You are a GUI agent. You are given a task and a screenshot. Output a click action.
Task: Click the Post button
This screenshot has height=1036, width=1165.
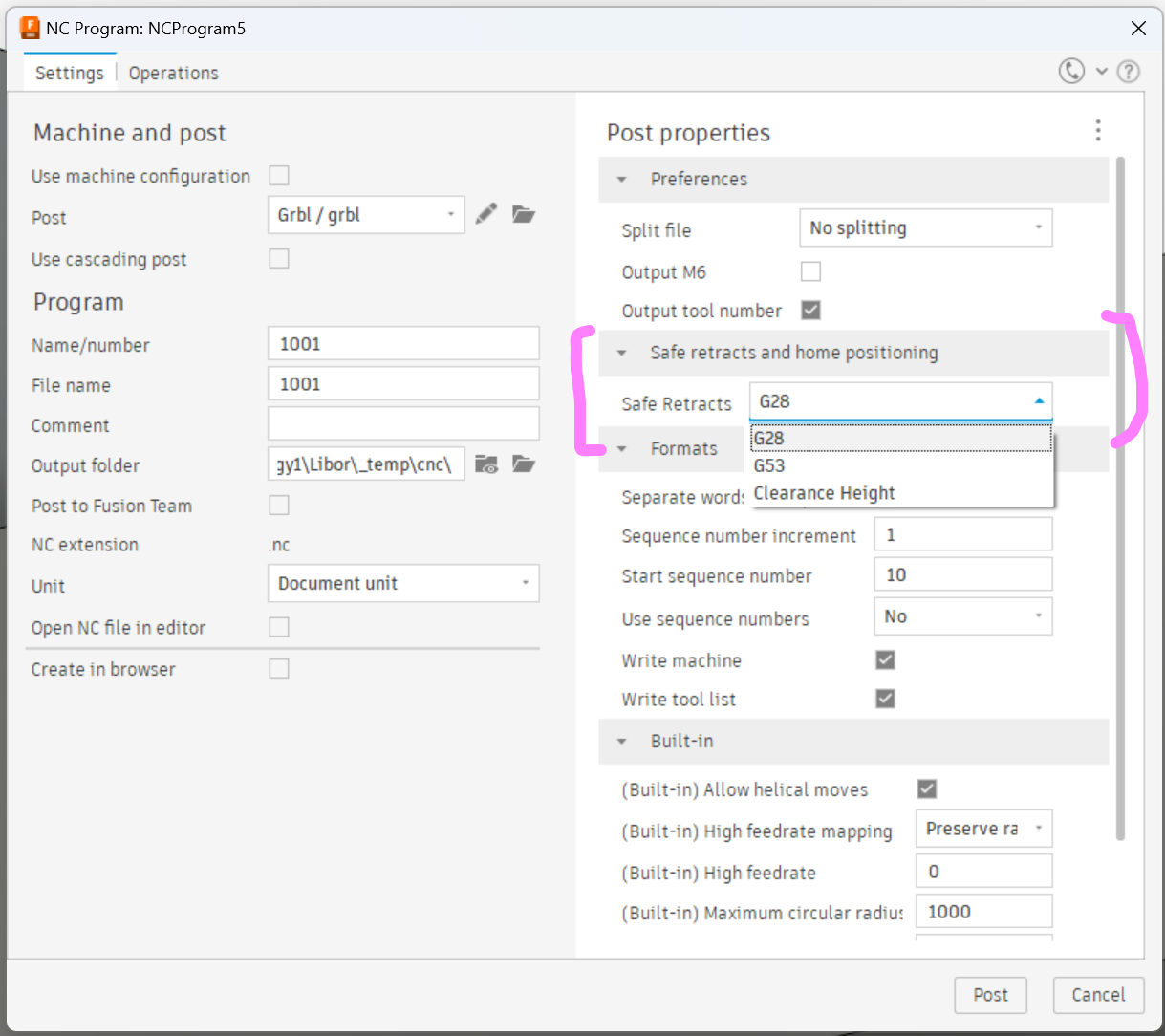pyautogui.click(x=990, y=995)
